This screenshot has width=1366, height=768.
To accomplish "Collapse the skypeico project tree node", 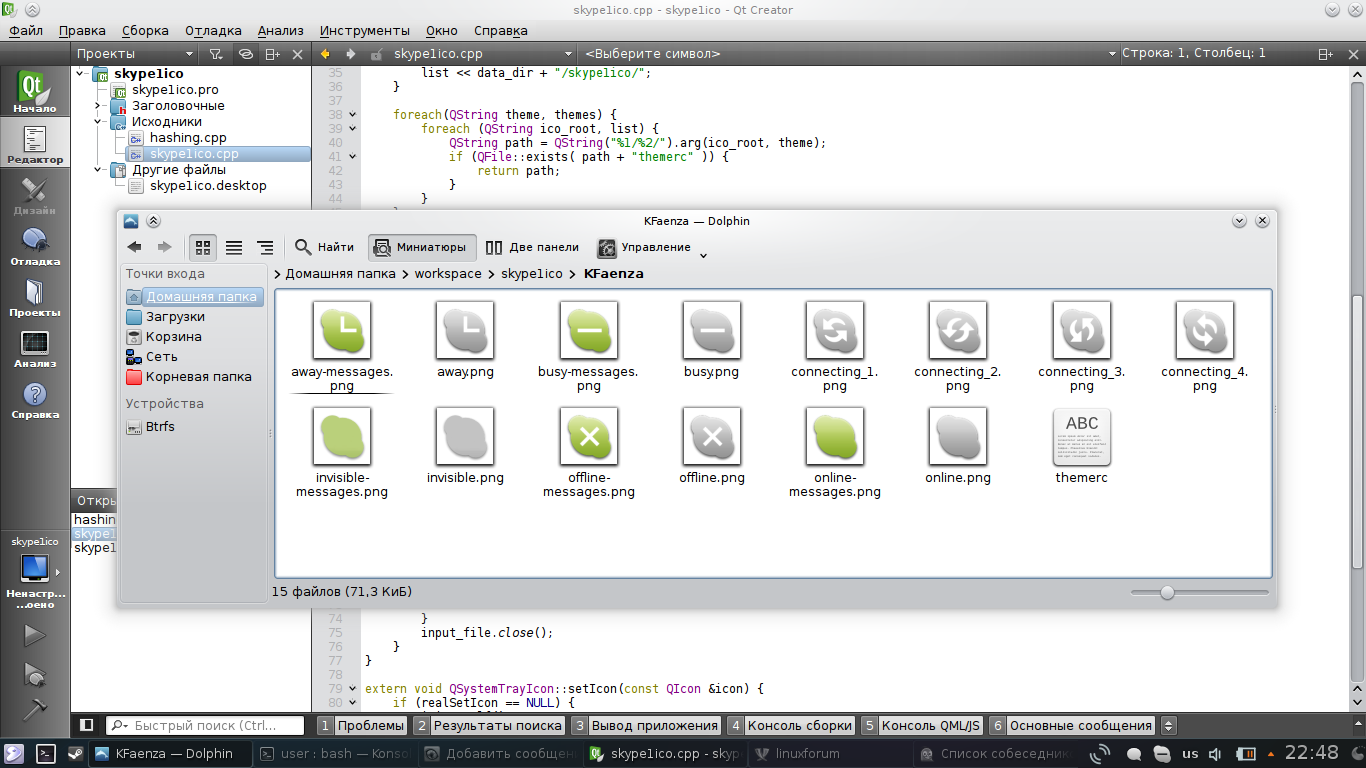I will point(80,74).
